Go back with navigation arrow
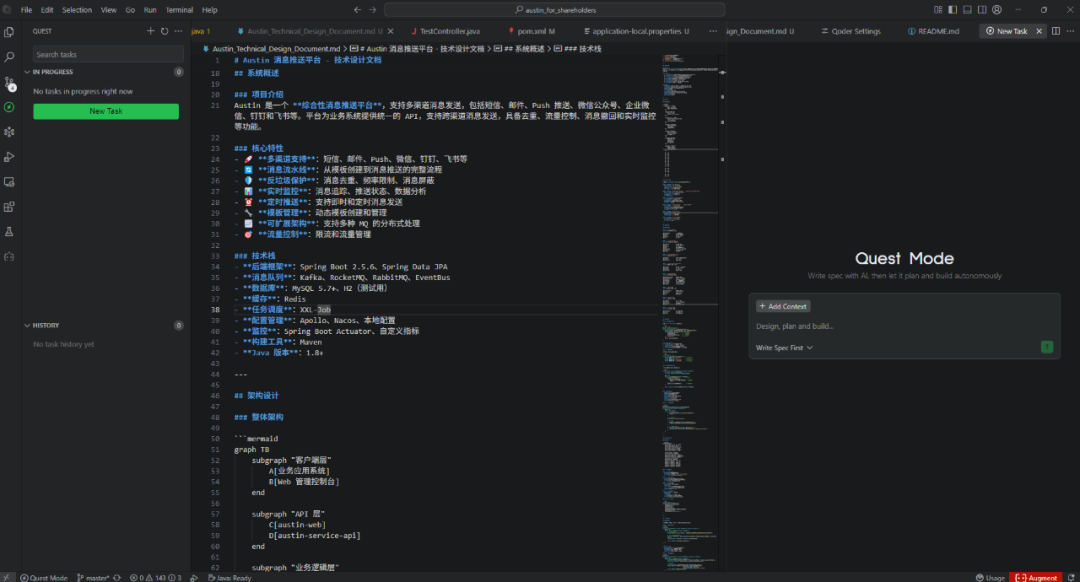This screenshot has height=582, width=1080. [357, 10]
